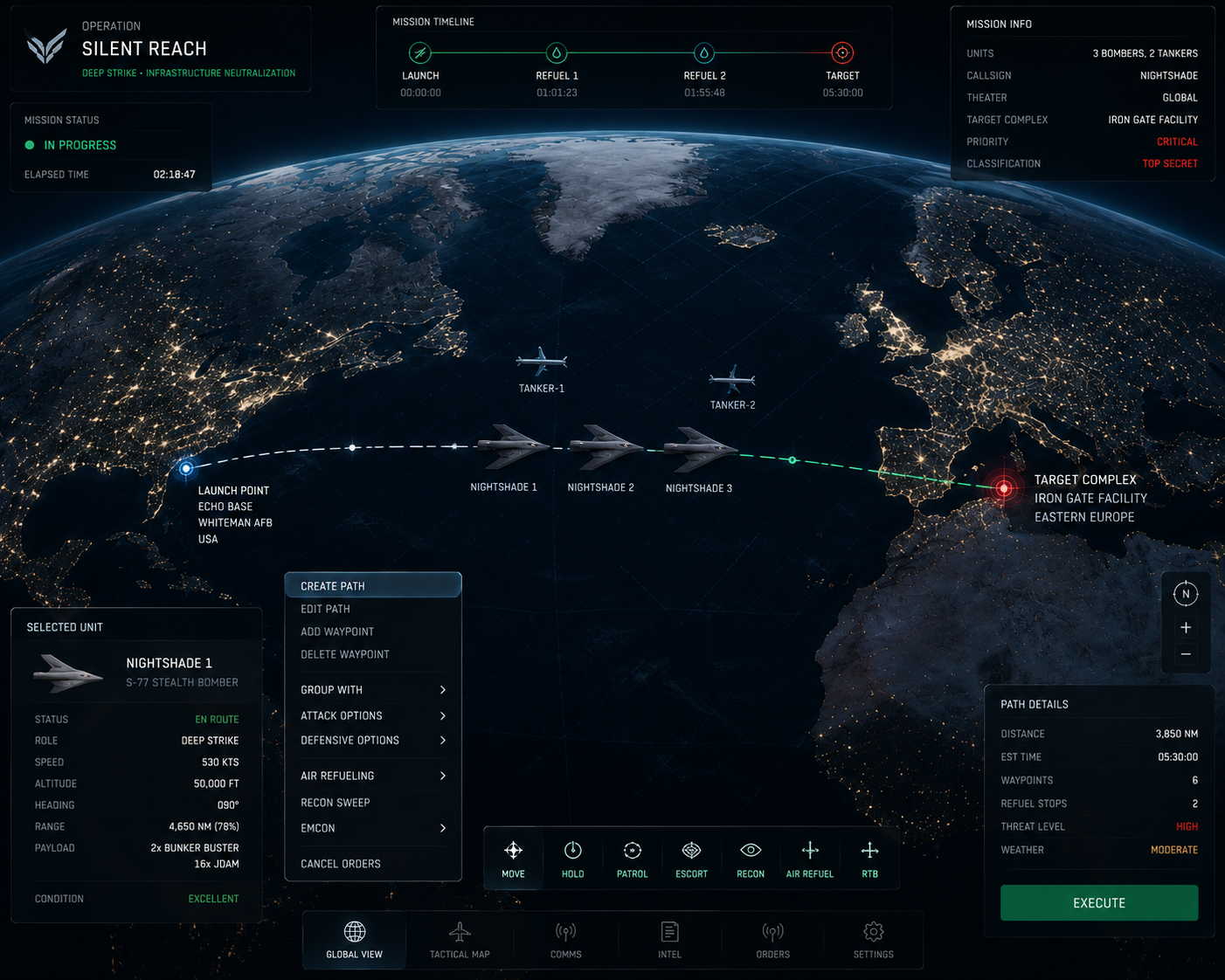Click the priority value CRITICAL
The image size is (1225, 980).
(1177, 141)
